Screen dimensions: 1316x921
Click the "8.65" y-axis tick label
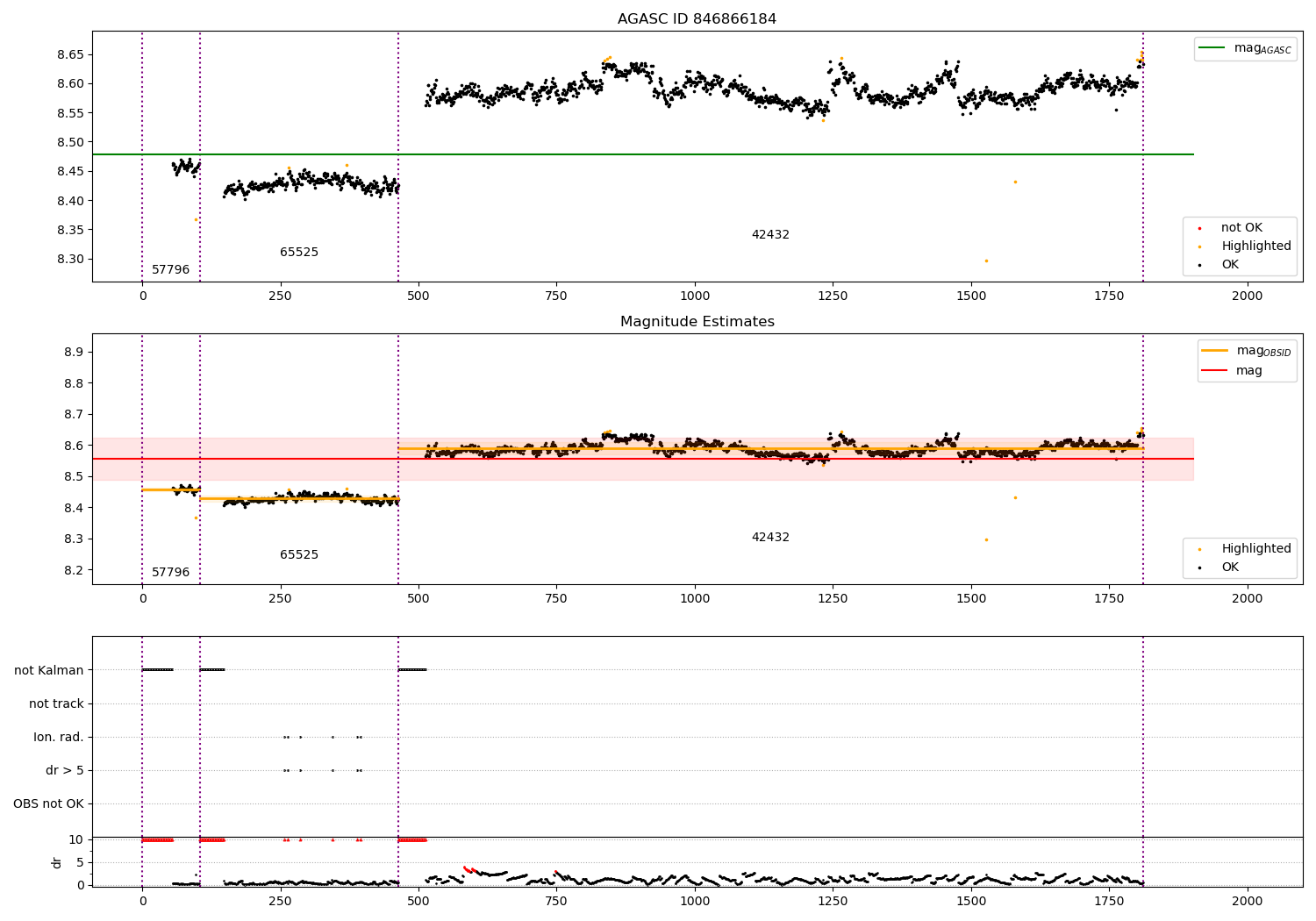71,54
